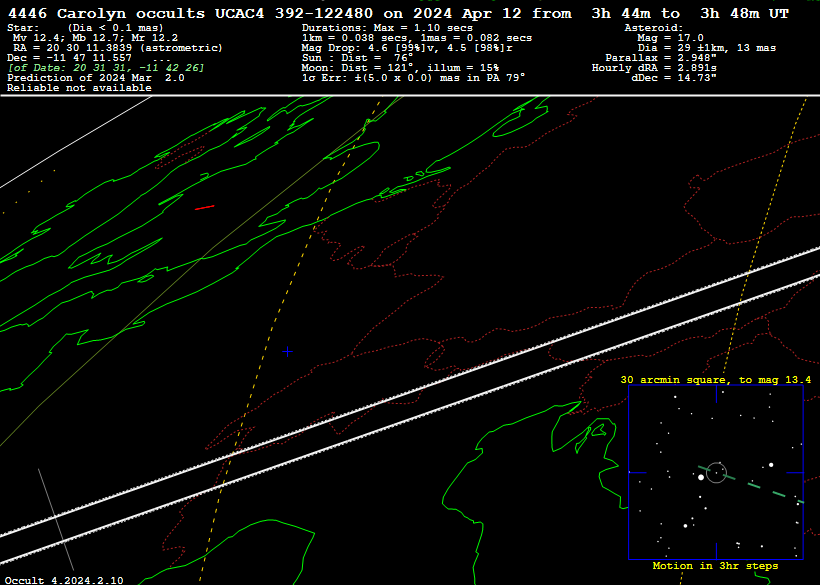Viewport: 820px width, 585px height.
Task: Select the 'Mv 12.4; Mb 12.7; Mr 12.2' line
Action: [95, 38]
